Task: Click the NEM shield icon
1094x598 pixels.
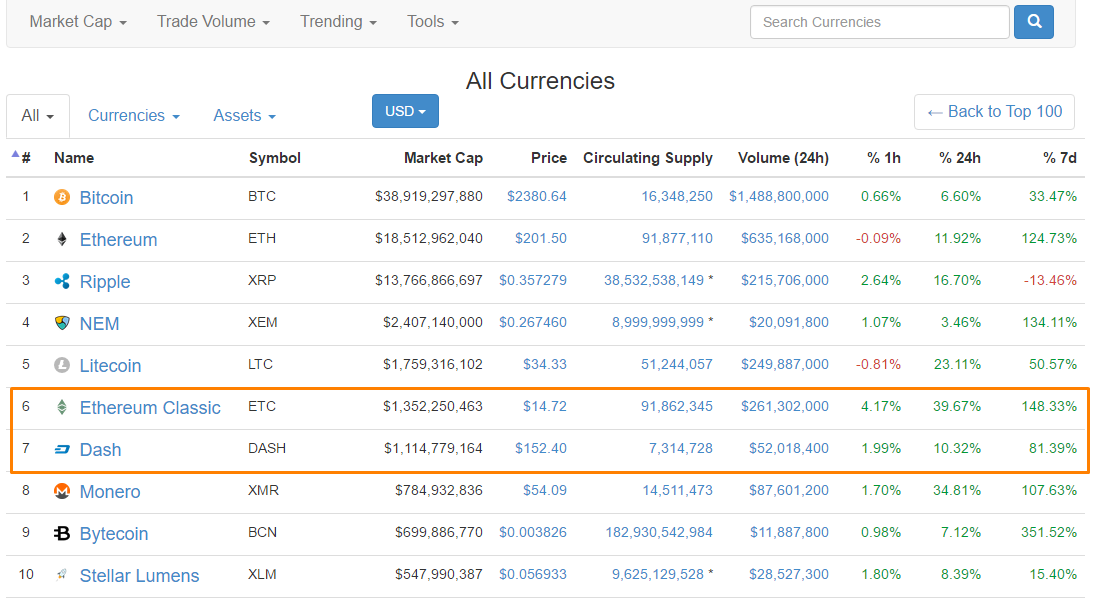Action: [x=62, y=323]
